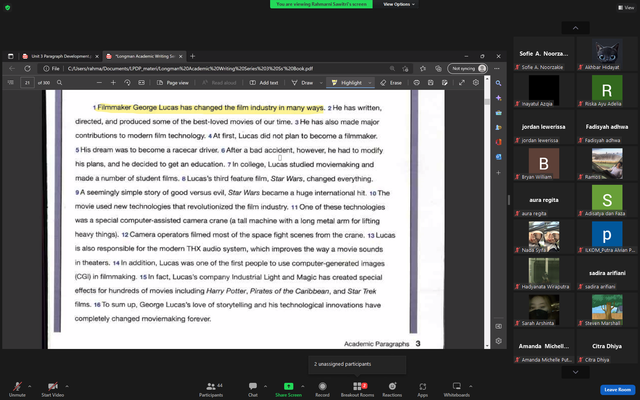Screen dimensions: 640x400
Task: Switch to Unit 3 Paragraph Development tab
Action: 60,56
